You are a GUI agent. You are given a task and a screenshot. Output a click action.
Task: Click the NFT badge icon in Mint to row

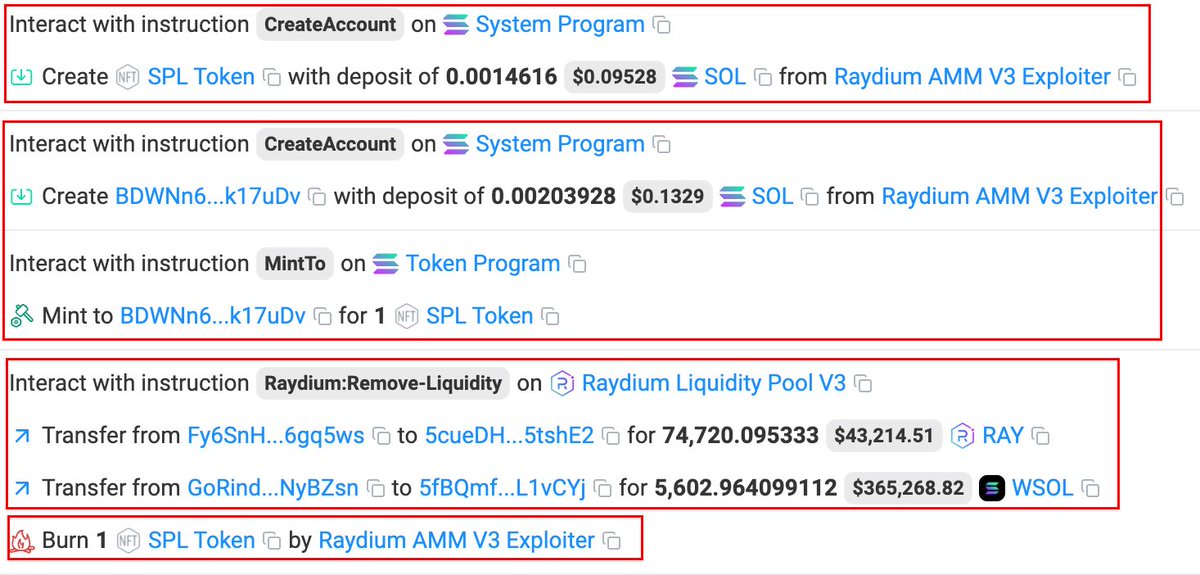[x=406, y=317]
